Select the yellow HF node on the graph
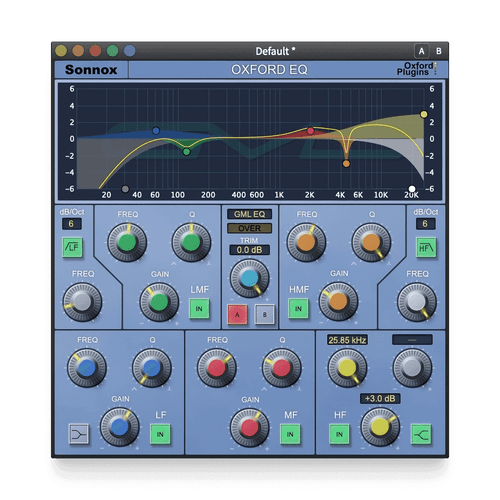500x500 pixels. tap(424, 114)
